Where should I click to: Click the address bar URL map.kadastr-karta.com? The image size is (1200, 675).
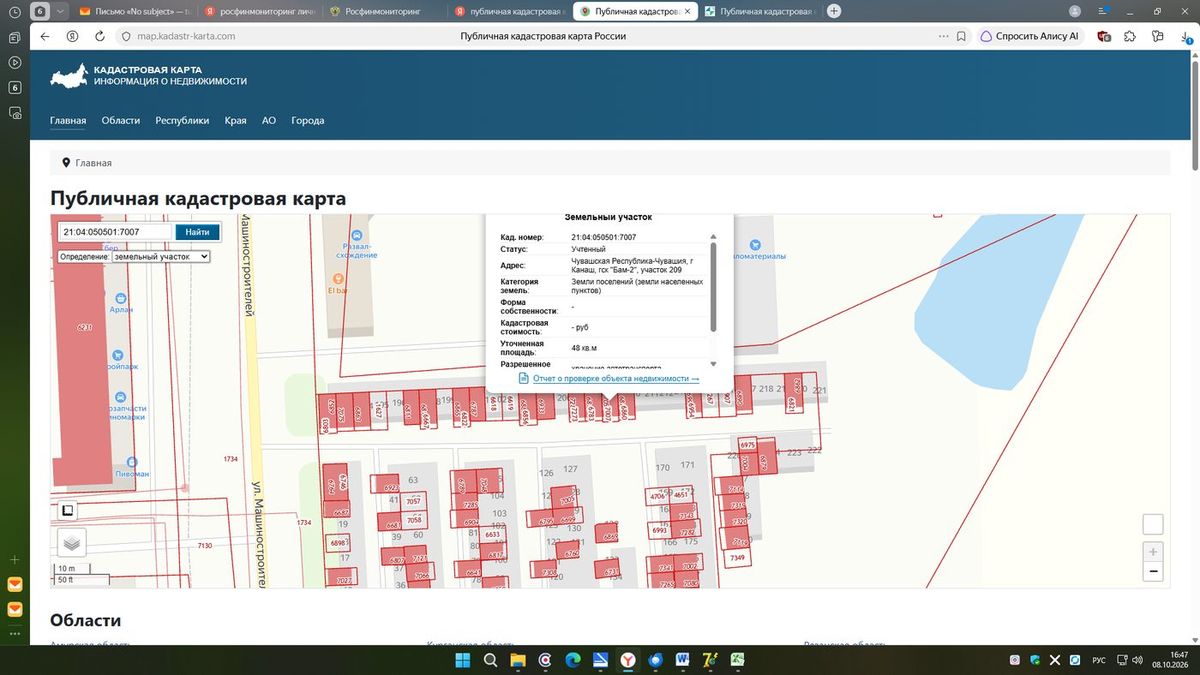point(186,36)
